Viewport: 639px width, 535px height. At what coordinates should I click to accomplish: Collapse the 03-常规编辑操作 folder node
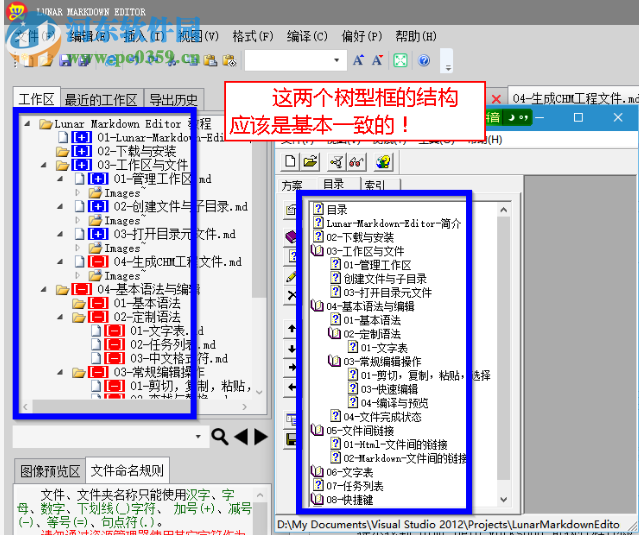click(x=60, y=372)
